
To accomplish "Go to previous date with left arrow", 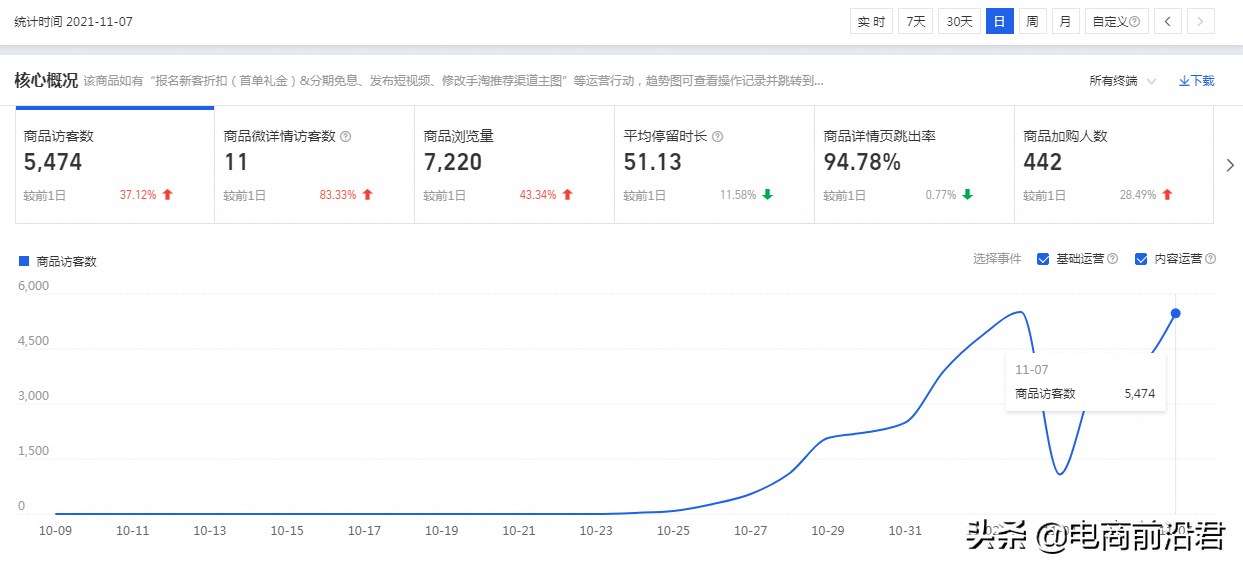I will [1168, 21].
